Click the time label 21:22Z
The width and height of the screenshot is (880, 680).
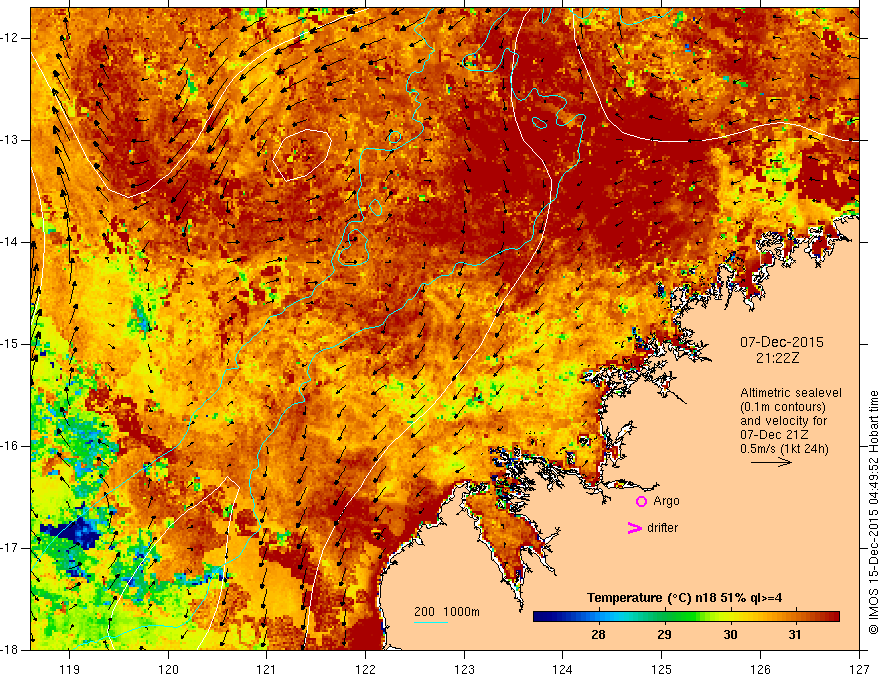[777, 358]
